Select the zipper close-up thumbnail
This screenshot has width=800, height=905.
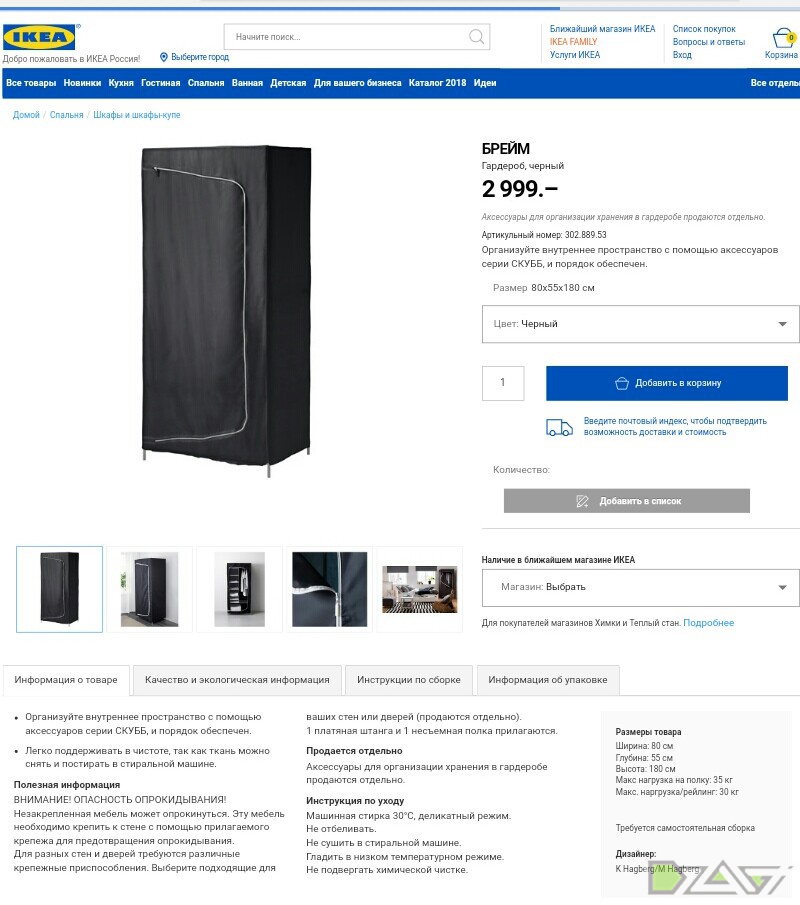click(x=330, y=589)
